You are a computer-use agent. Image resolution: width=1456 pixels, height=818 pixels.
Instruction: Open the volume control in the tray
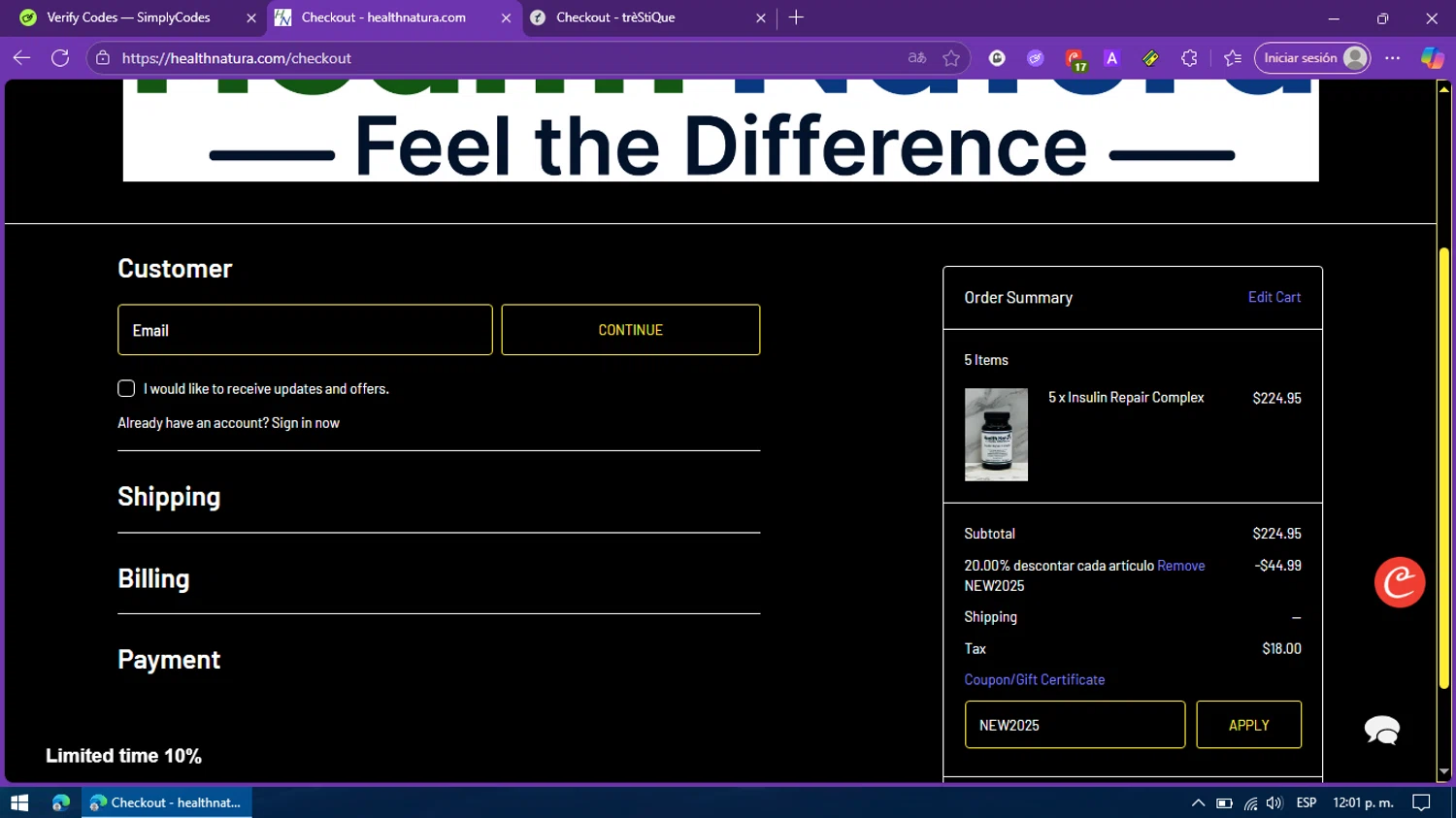(1274, 802)
